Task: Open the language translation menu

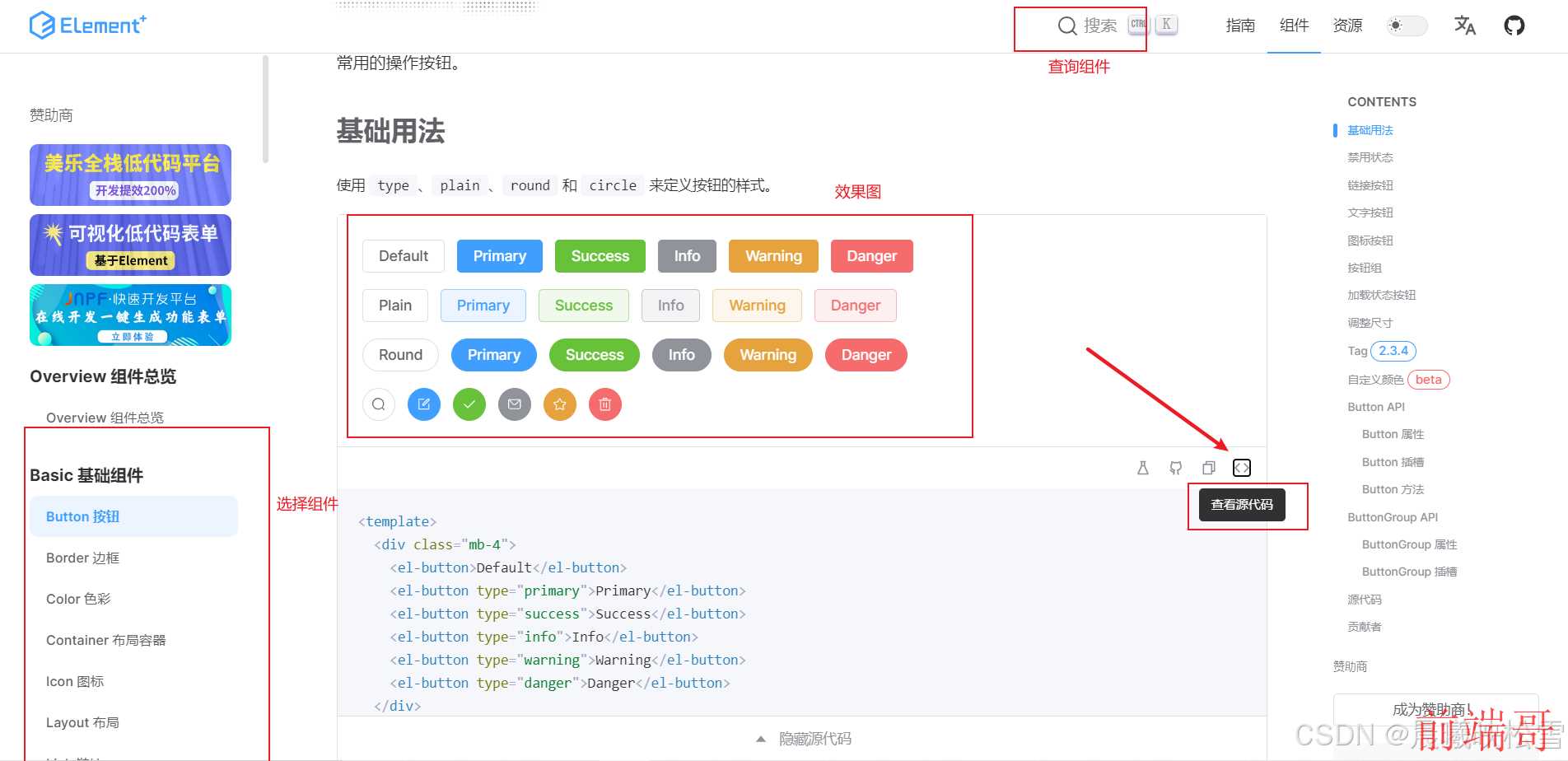Action: tap(1465, 26)
